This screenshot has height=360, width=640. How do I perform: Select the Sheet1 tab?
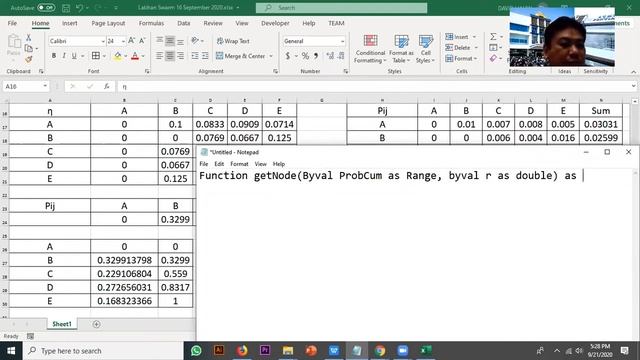coord(62,324)
